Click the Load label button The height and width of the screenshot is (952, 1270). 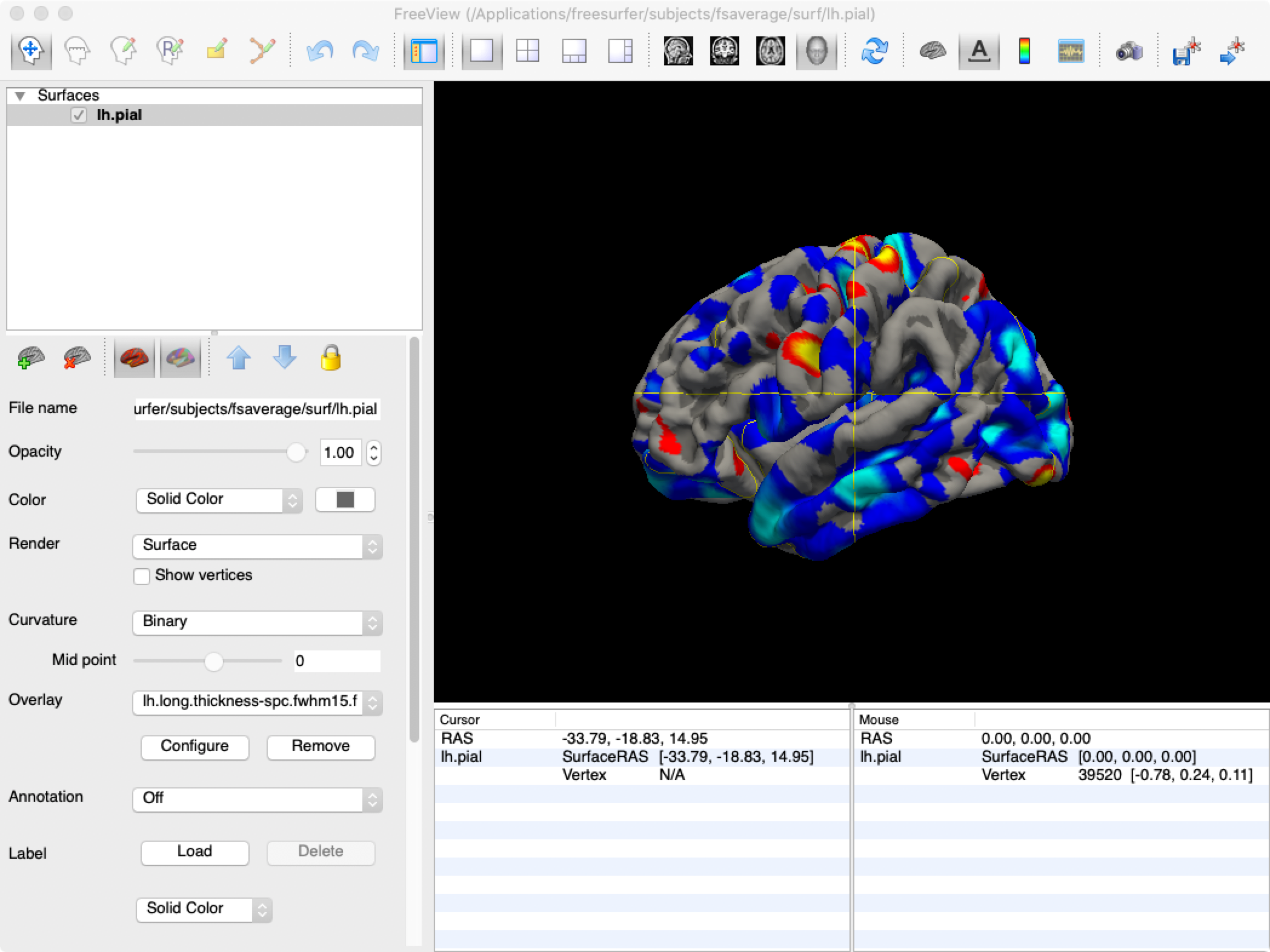click(x=194, y=852)
